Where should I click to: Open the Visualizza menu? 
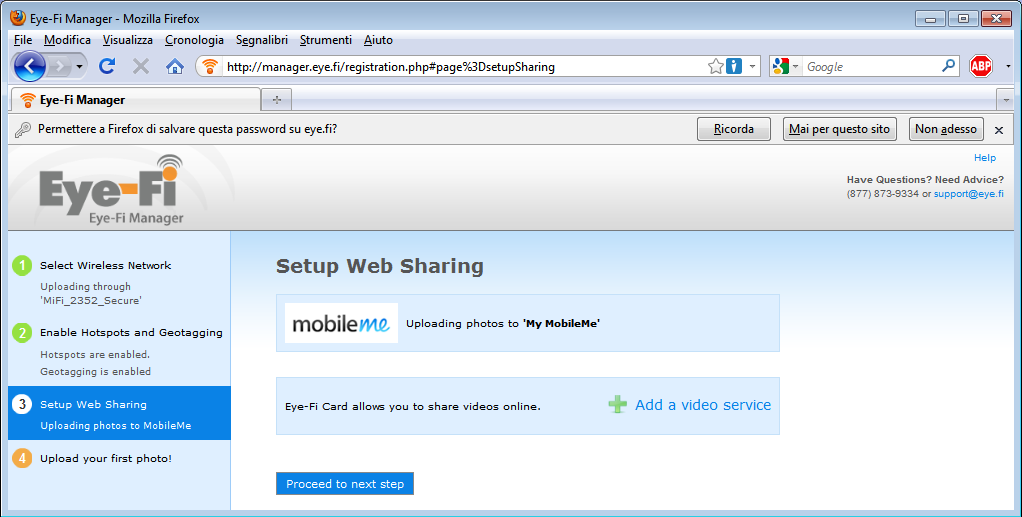click(128, 40)
